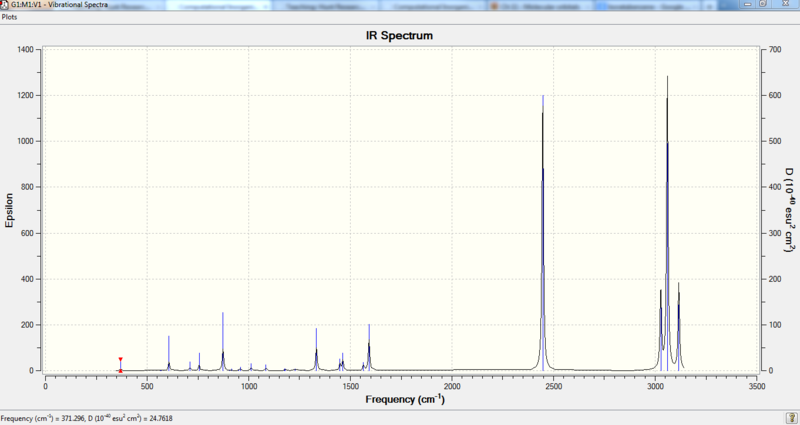Click the Frequency (cm-1) axis label
This screenshot has width=800, height=425.
[405, 399]
